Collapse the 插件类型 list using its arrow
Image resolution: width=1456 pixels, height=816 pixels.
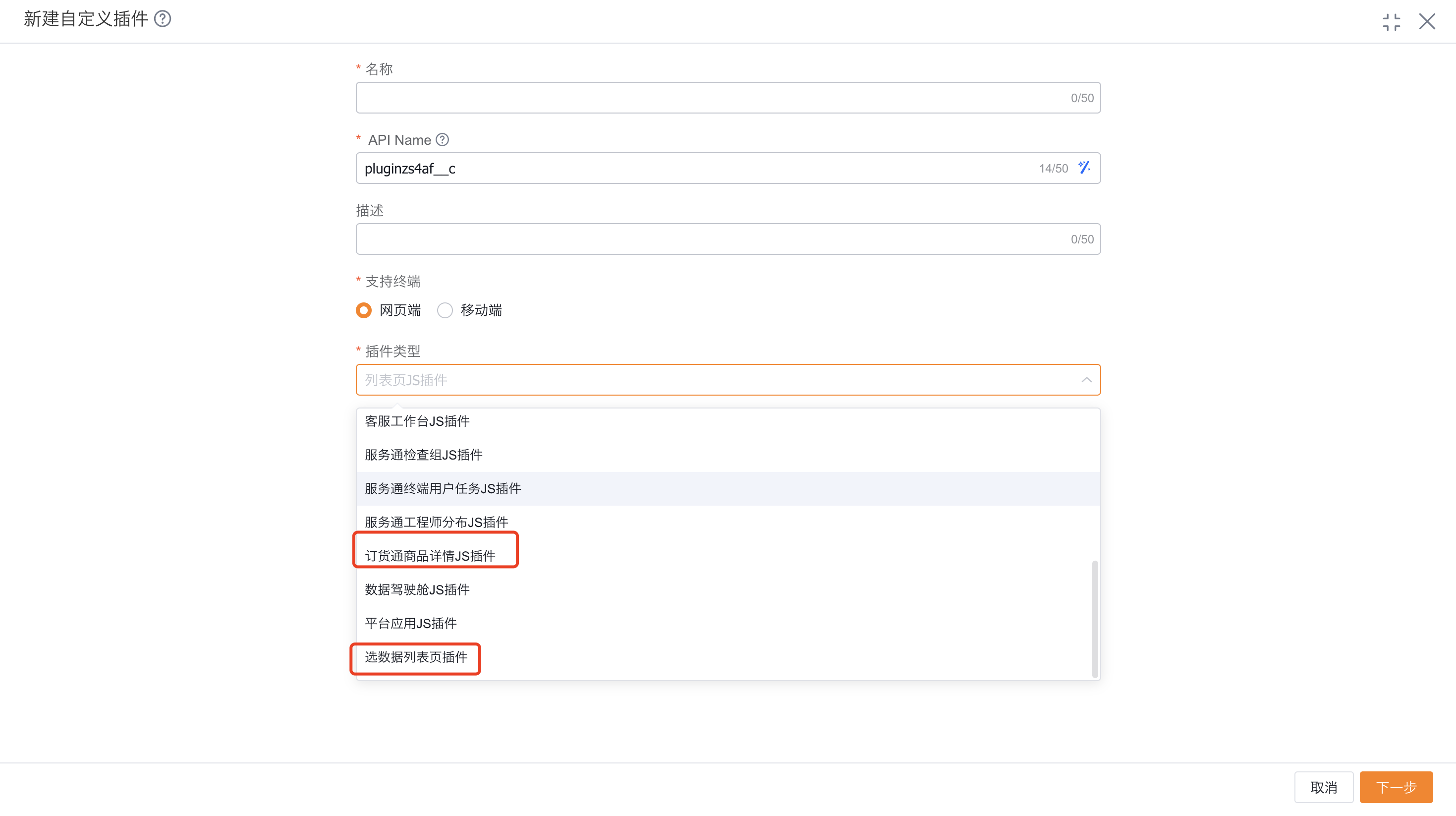[x=1086, y=380]
